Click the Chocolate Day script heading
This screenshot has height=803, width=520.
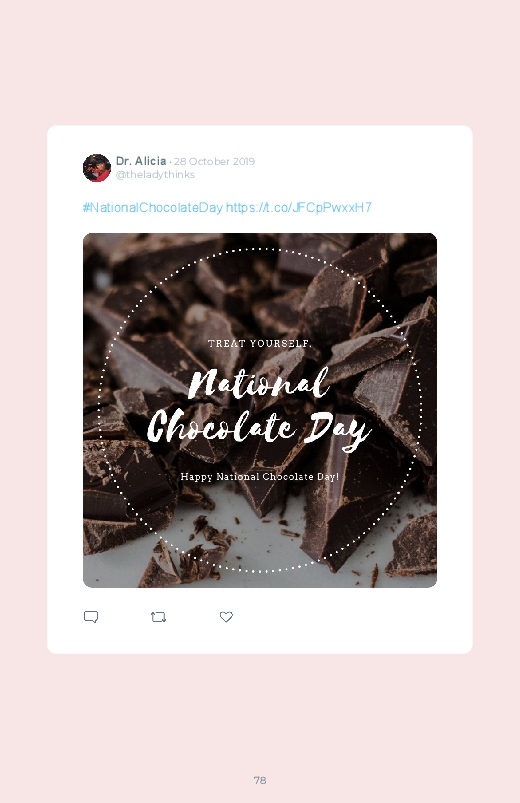(259, 429)
